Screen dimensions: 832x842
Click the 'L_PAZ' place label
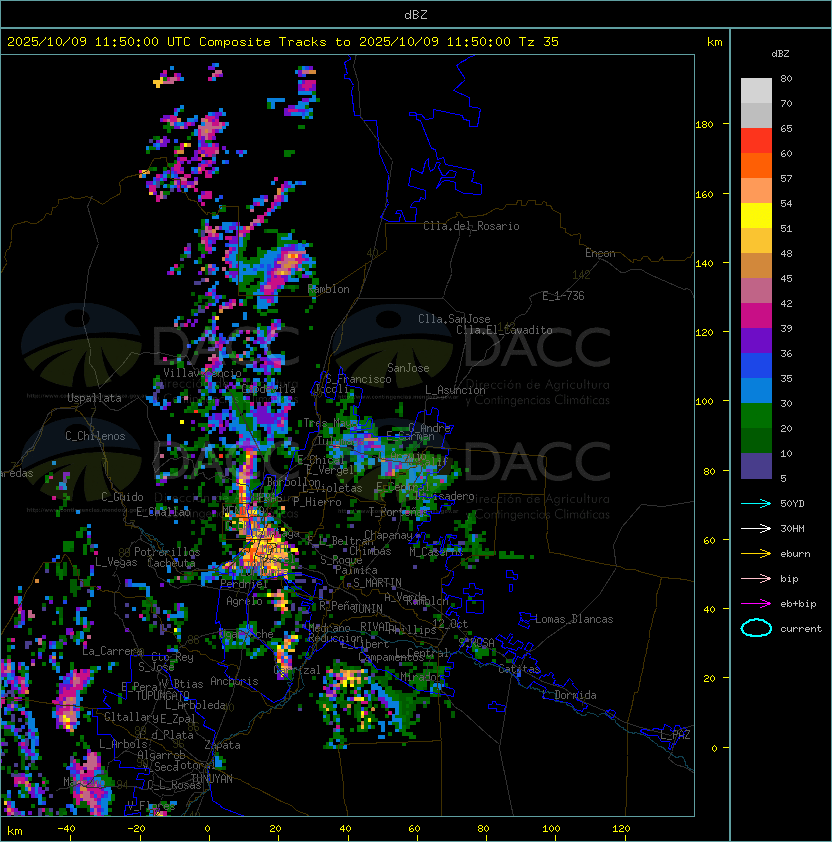pos(675,735)
